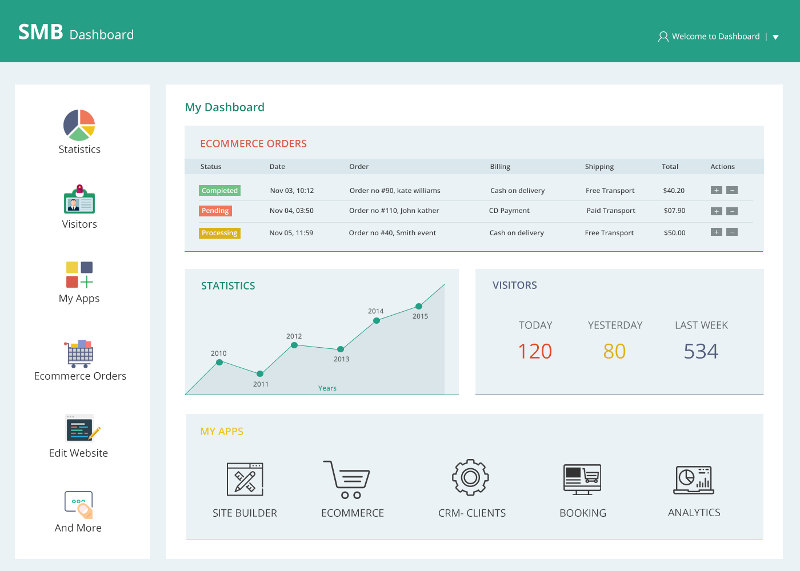Click the Status column header

211,166
